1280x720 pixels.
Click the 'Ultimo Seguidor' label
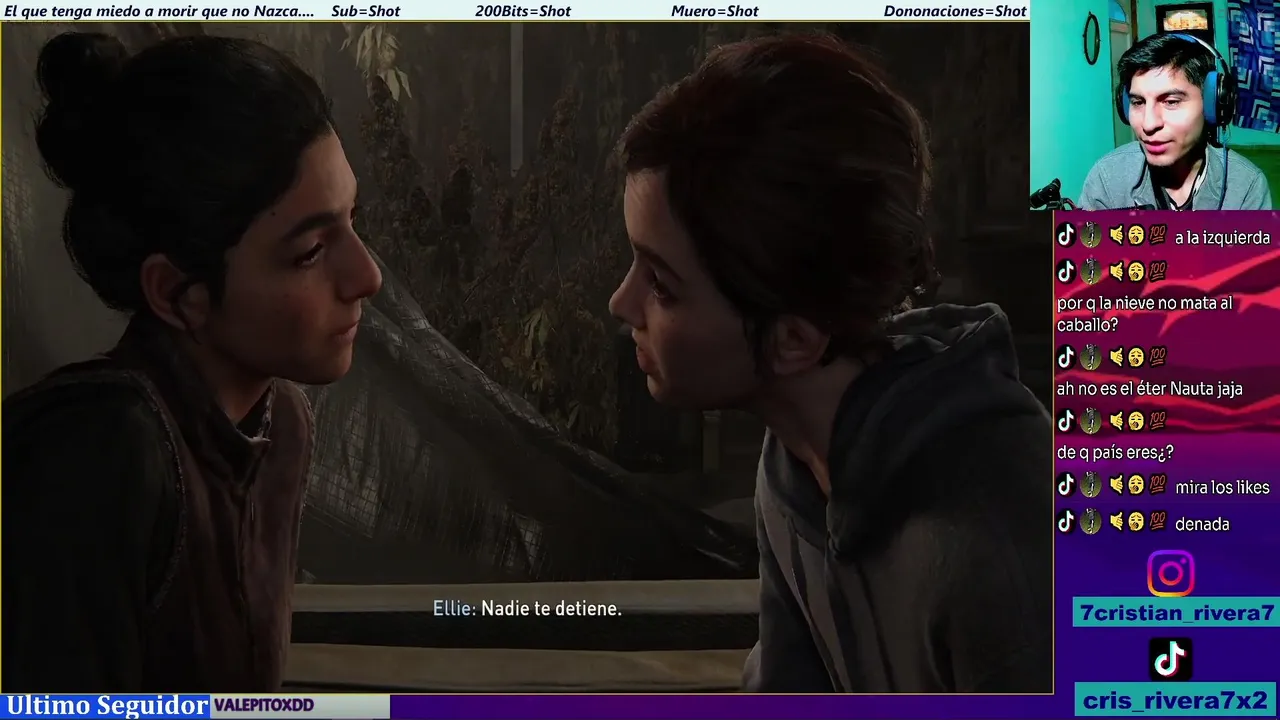click(x=106, y=706)
